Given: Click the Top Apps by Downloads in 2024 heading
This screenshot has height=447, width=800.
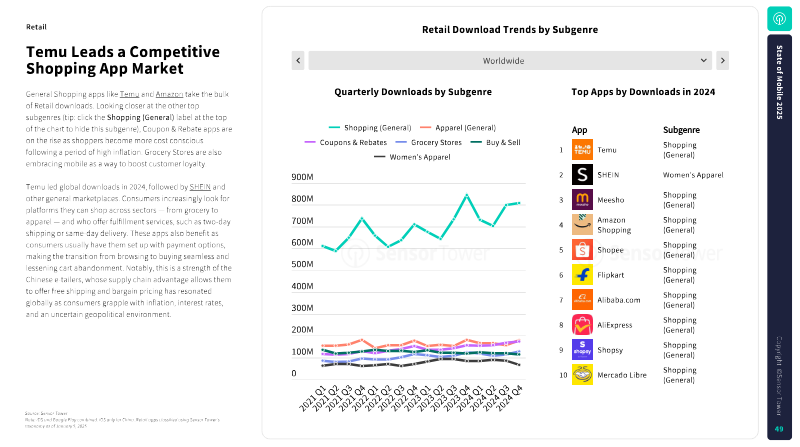Looking at the screenshot, I should tap(643, 92).
